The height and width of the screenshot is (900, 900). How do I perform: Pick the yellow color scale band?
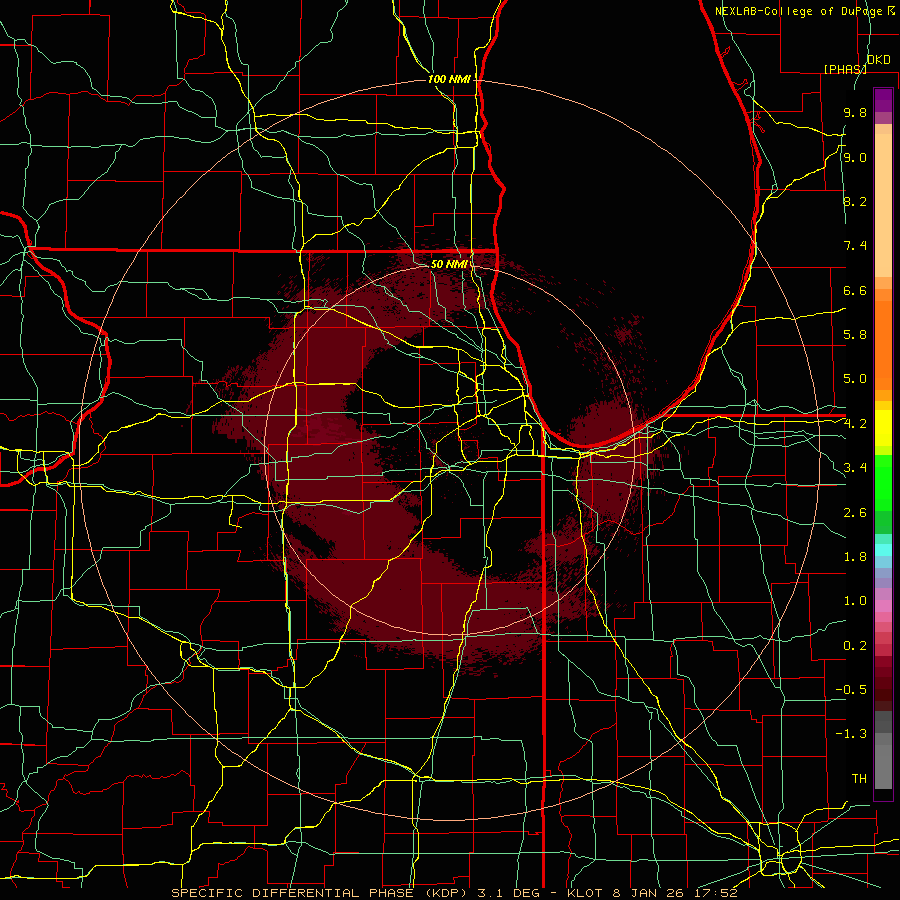point(883,428)
